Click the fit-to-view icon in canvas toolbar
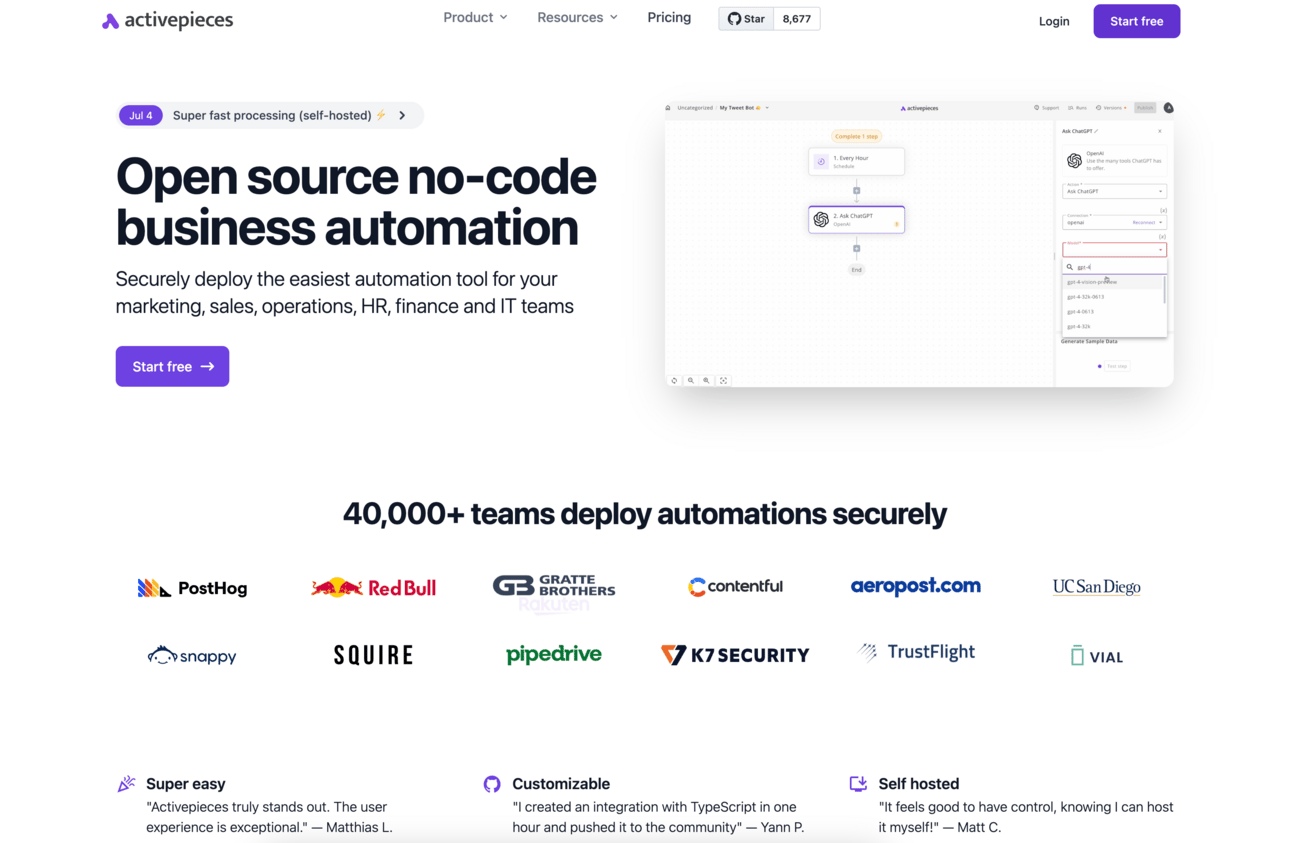This screenshot has height=843, width=1292. click(x=722, y=381)
